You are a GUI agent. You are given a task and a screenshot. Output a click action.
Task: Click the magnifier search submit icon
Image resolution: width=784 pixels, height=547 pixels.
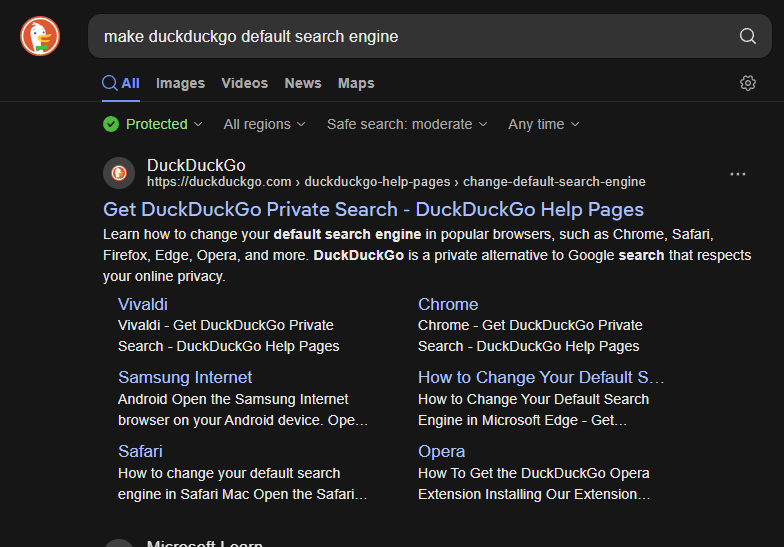click(748, 36)
